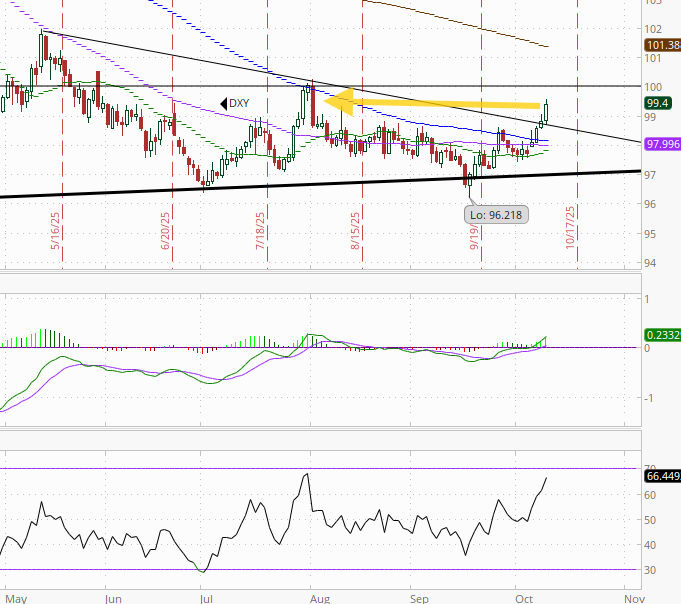Select the thick black rising support trendline

tap(321, 183)
